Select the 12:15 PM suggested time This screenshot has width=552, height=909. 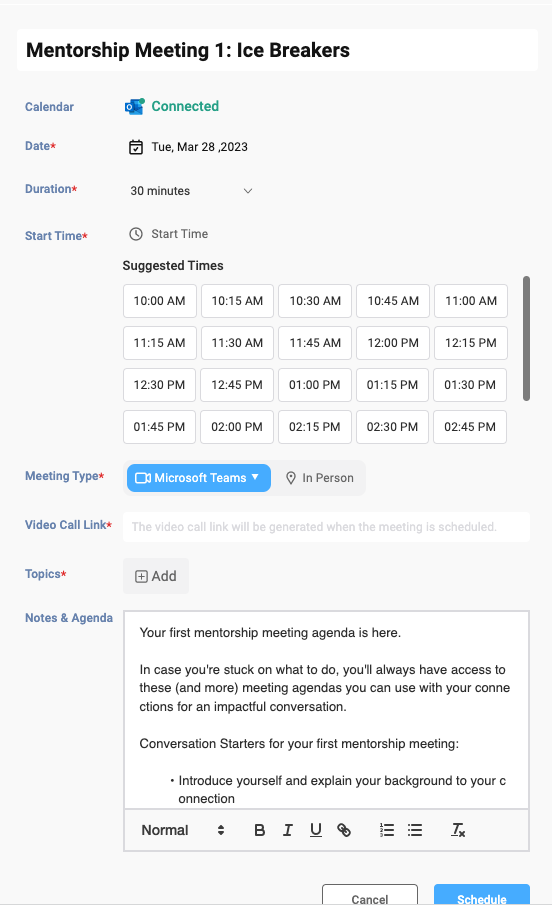pos(471,343)
